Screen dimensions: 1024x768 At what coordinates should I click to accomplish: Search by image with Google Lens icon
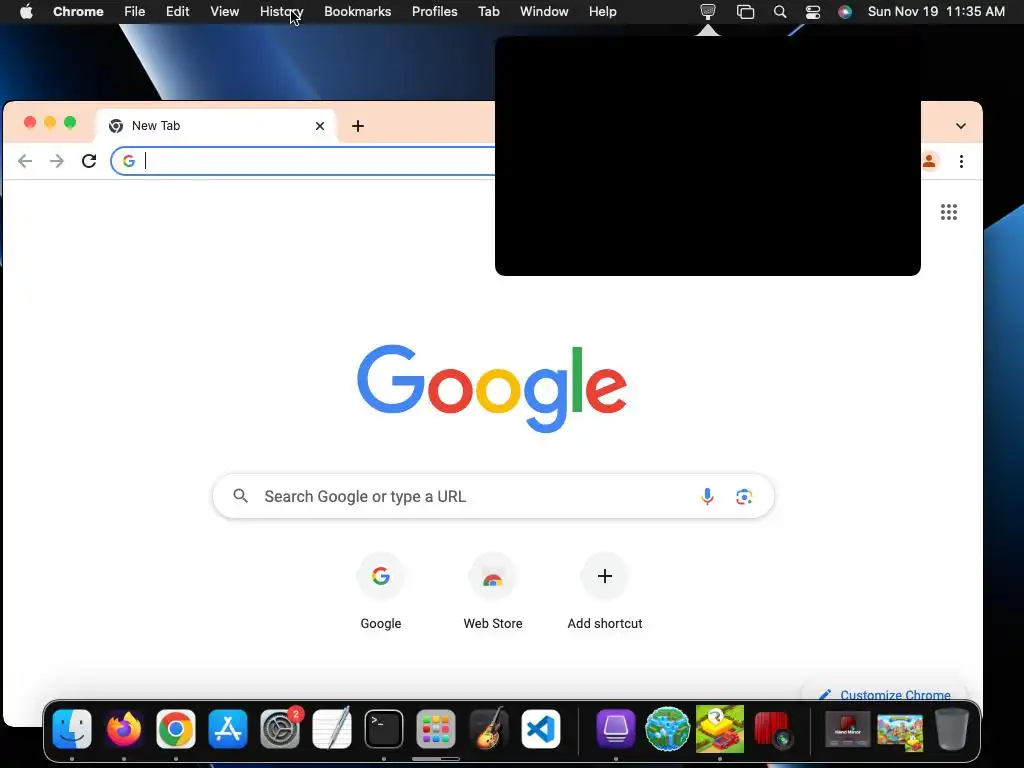click(x=744, y=496)
